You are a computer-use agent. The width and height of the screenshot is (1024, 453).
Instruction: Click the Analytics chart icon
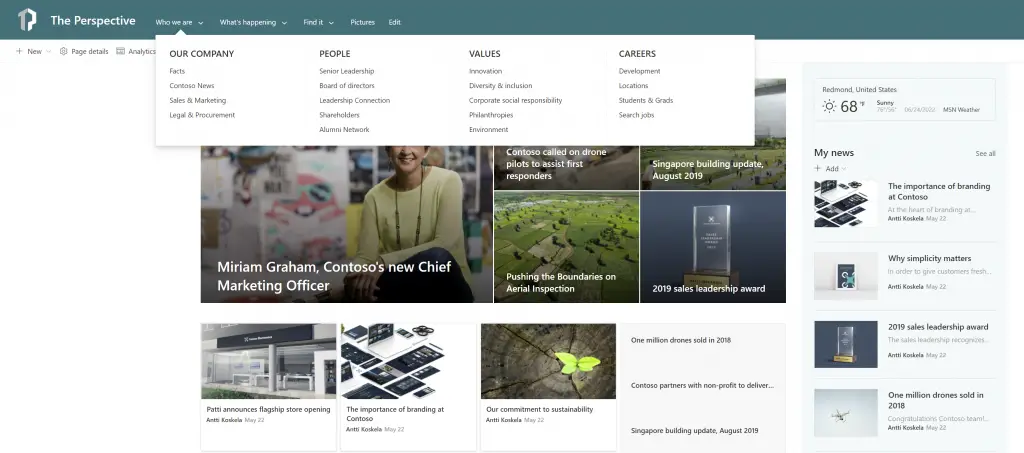tap(121, 51)
